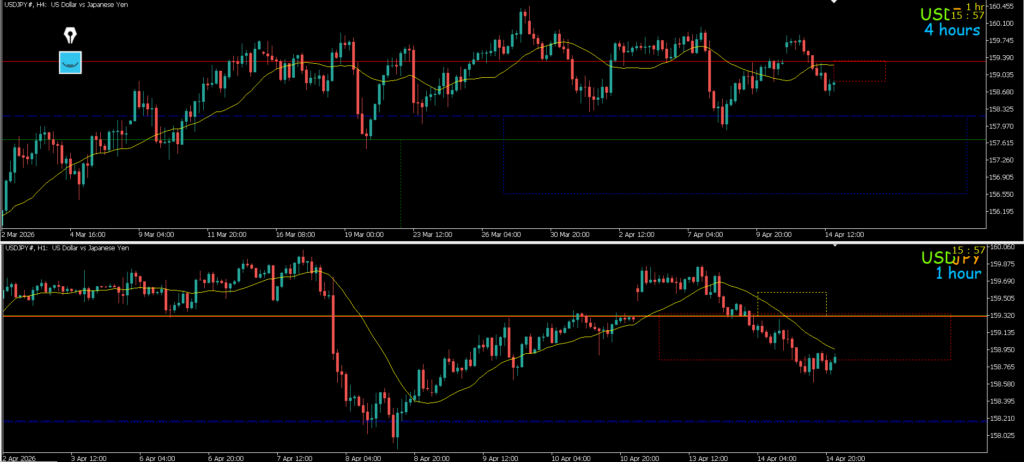This screenshot has height=462, width=1024.
Task: Click the white pen nib icon
Action: [x=70, y=35]
